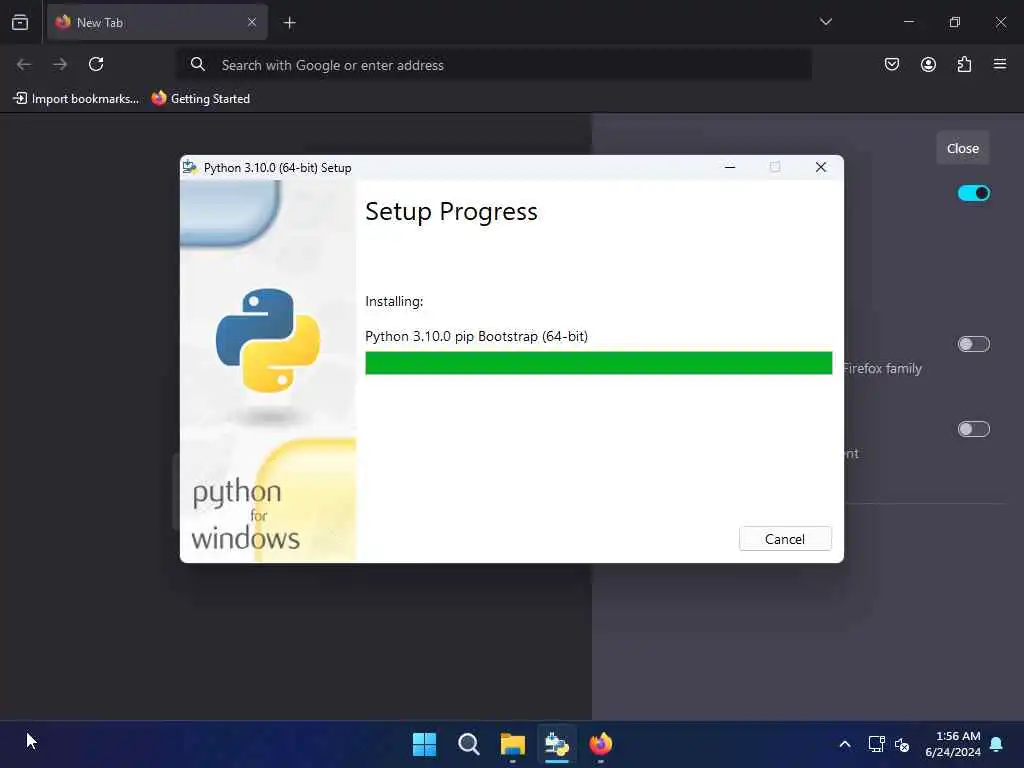Click the muted volume tray icon

click(x=902, y=744)
